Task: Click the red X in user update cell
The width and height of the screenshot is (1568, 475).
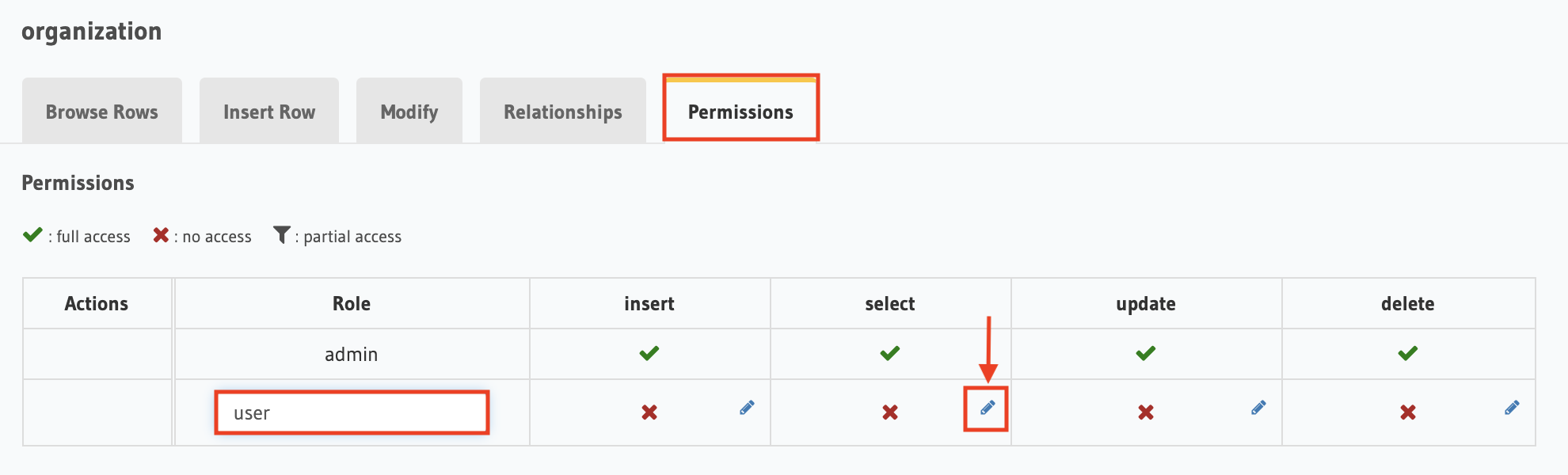Action: tap(1146, 412)
